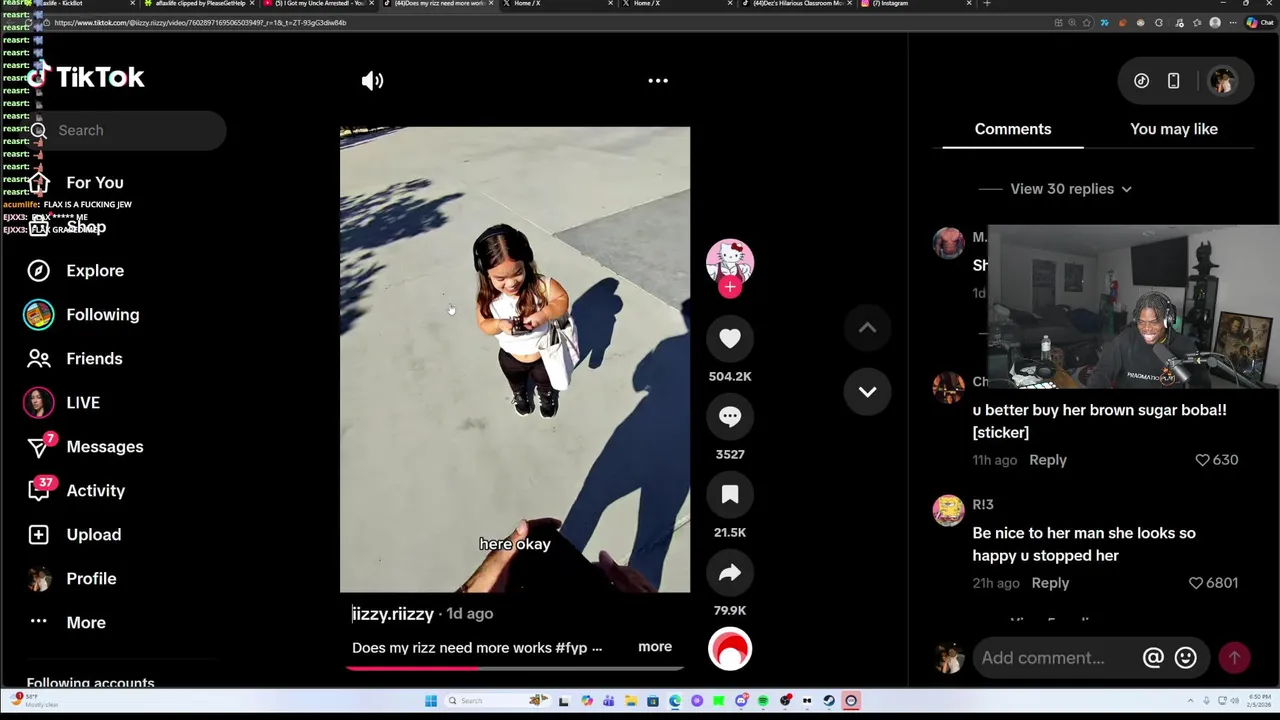1280x720 pixels.
Task: Reply to the Be nice to her comment
Action: 1050,583
